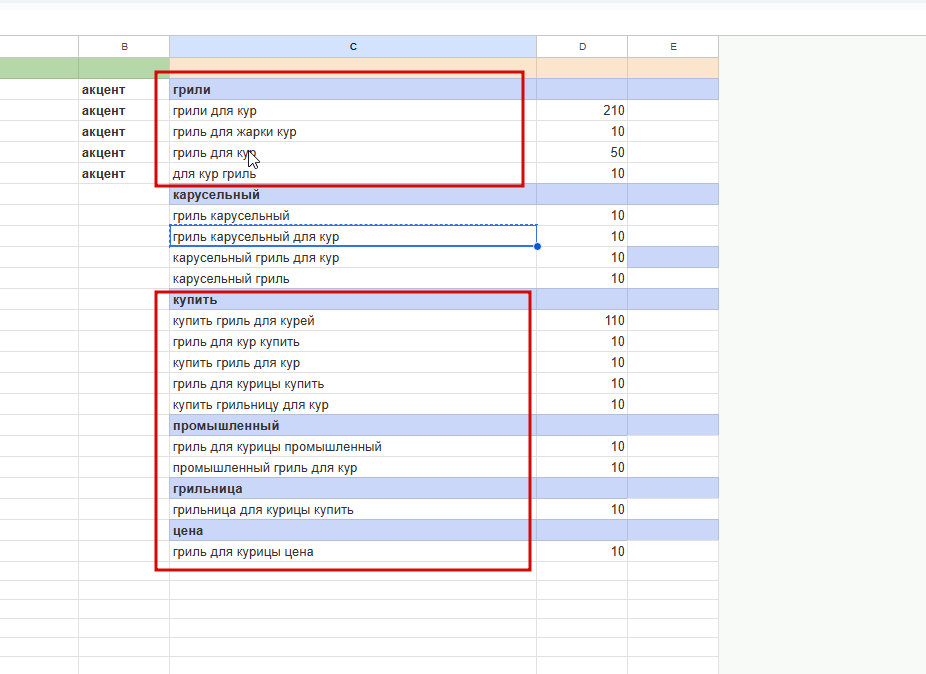Select value 10 beside 'грильница для курицы купить'

tap(582, 510)
